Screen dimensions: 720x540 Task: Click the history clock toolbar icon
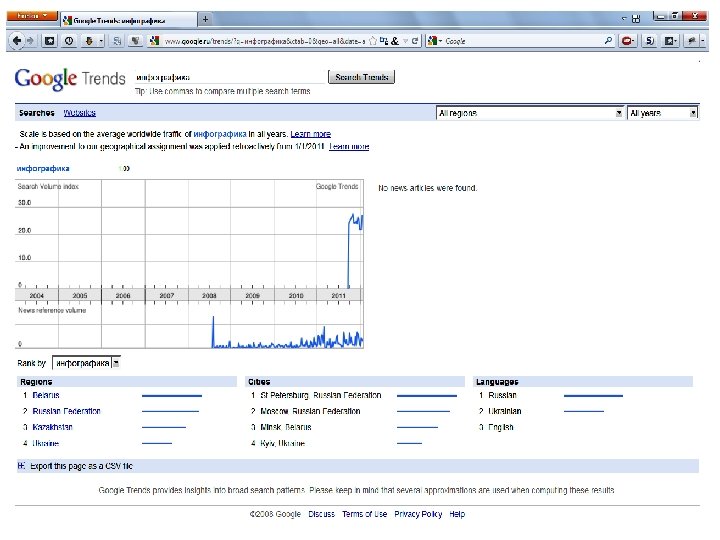click(69, 41)
